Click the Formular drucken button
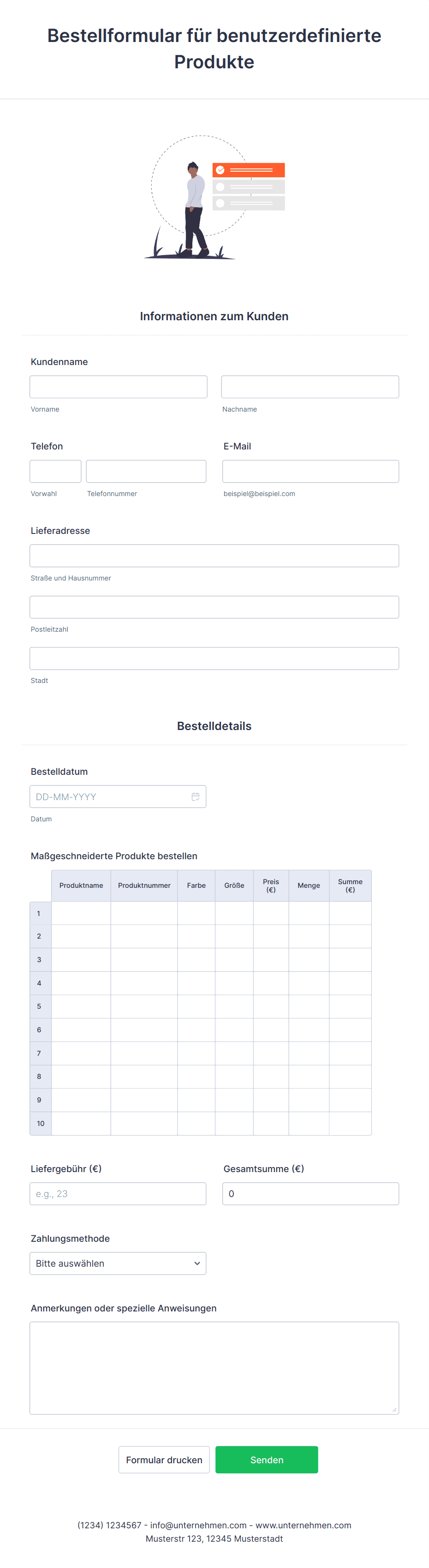This screenshot has width=429, height=1568. (x=164, y=1459)
